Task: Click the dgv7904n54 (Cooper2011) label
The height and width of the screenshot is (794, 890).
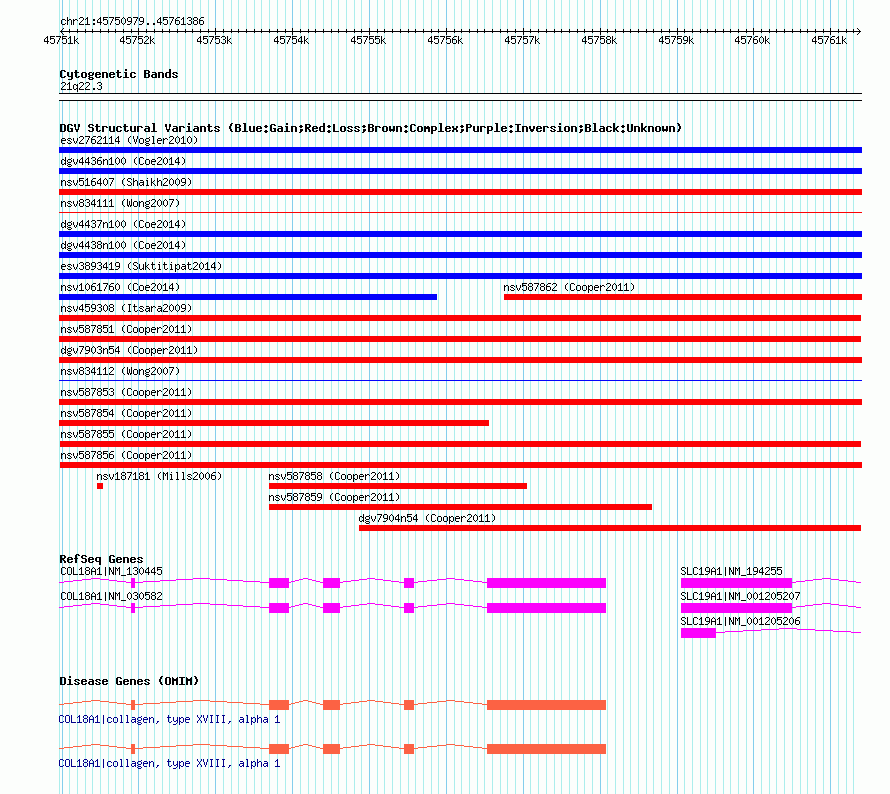Action: tap(427, 518)
